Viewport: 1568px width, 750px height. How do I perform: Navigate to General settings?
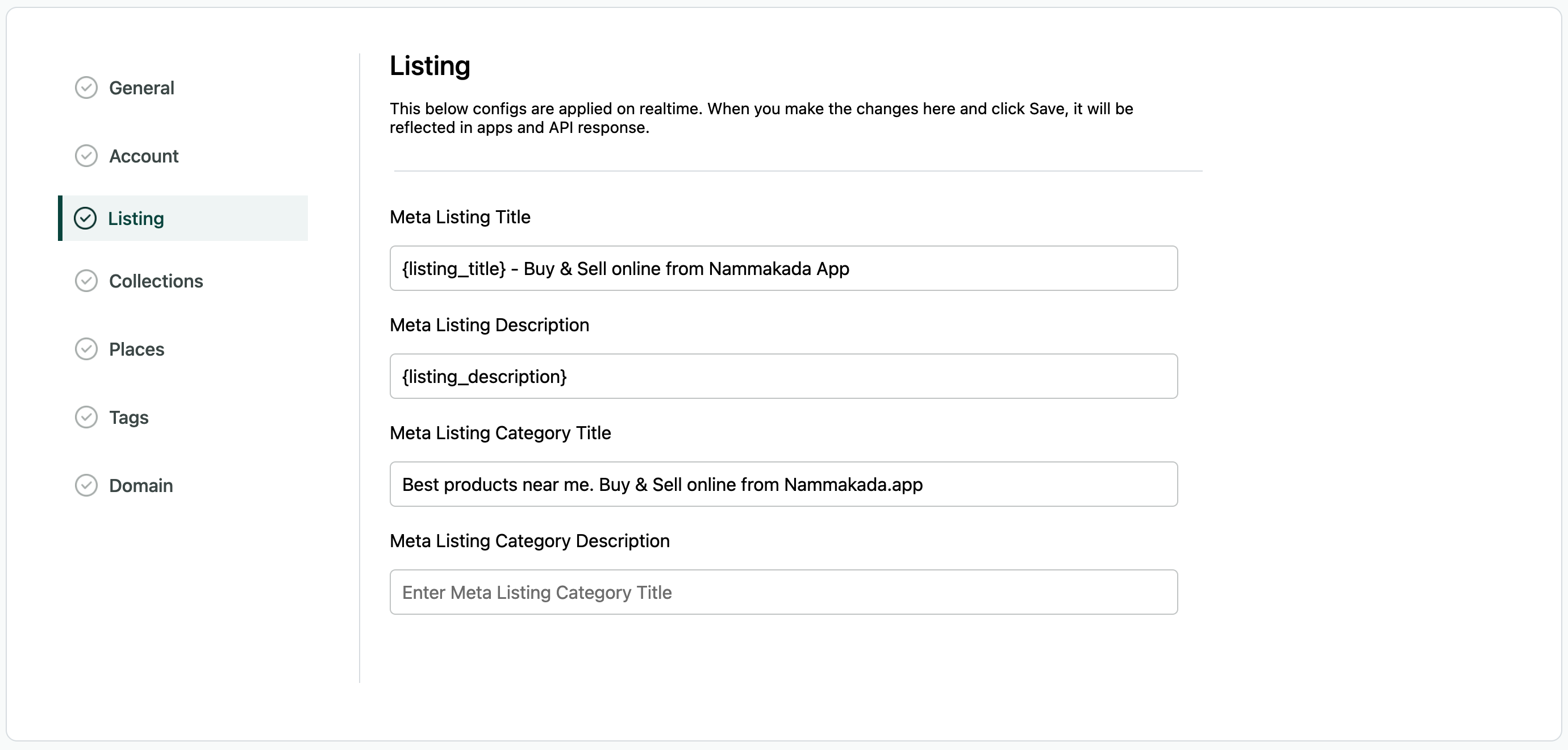[141, 87]
